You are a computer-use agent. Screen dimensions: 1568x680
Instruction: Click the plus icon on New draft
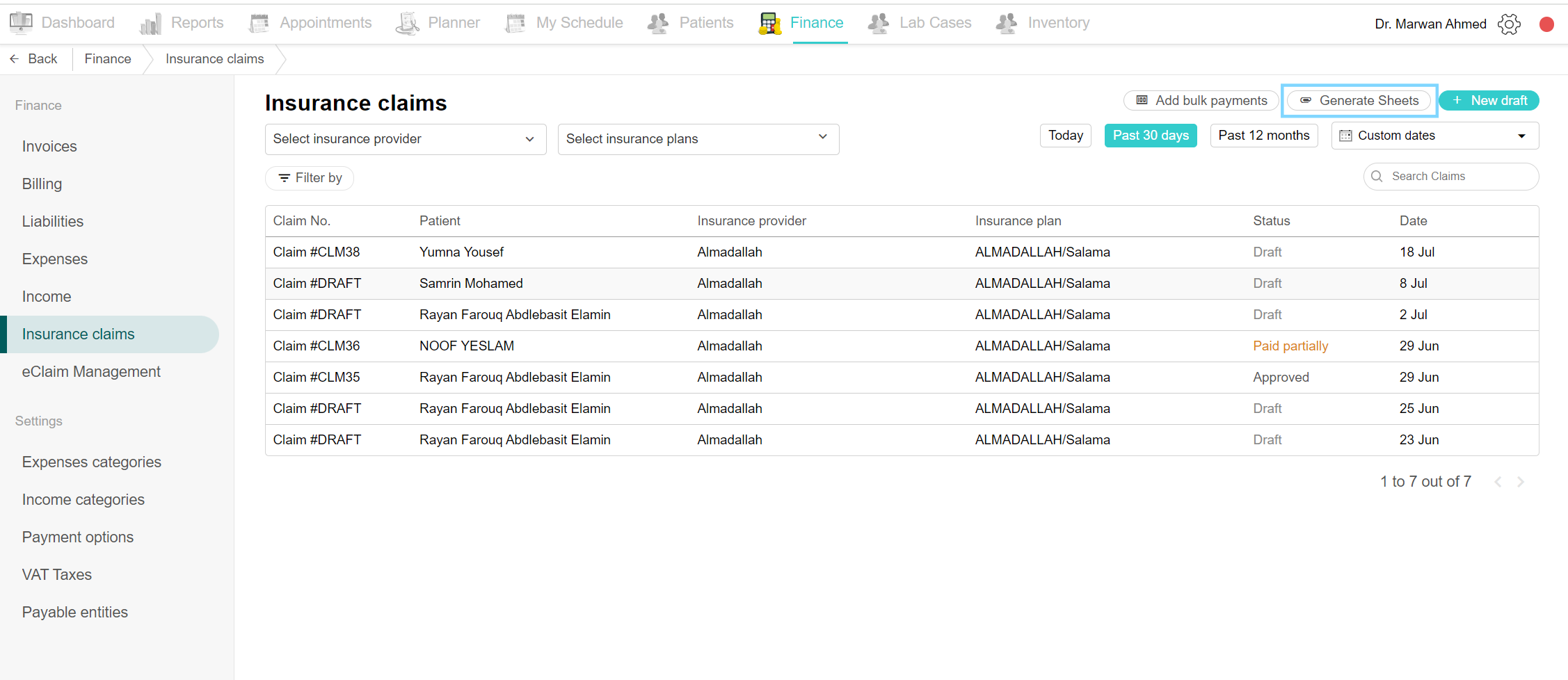point(1457,100)
